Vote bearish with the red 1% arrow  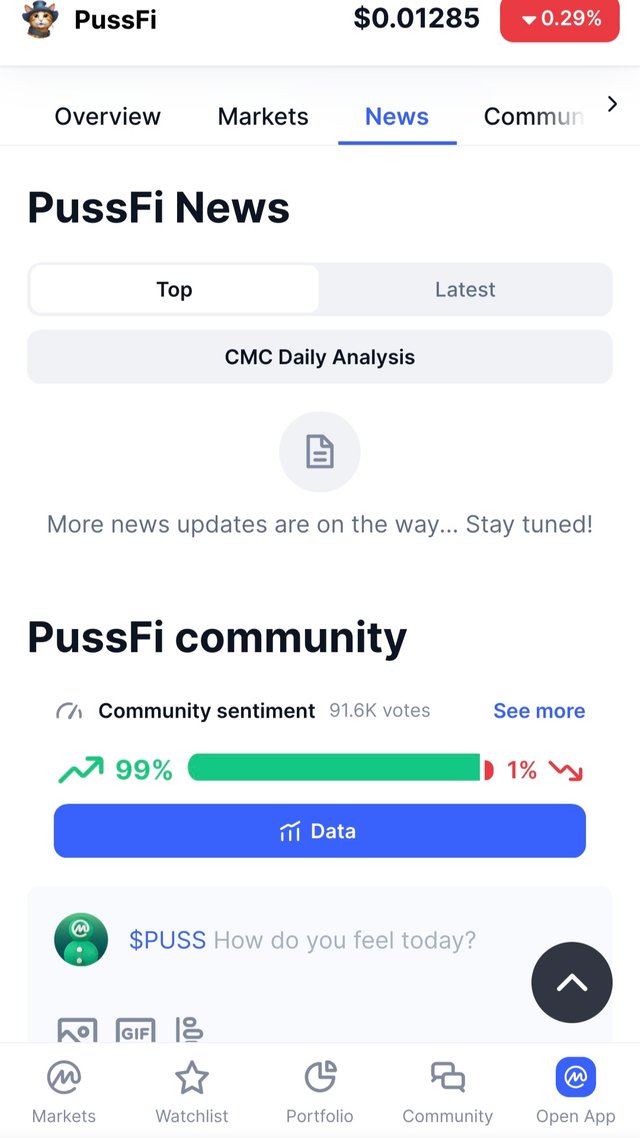[x=566, y=770]
